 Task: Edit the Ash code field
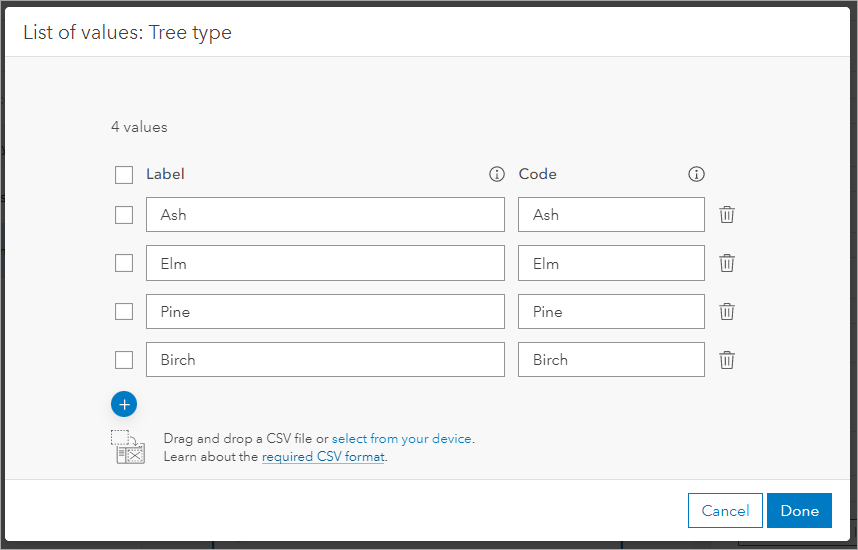tap(611, 215)
